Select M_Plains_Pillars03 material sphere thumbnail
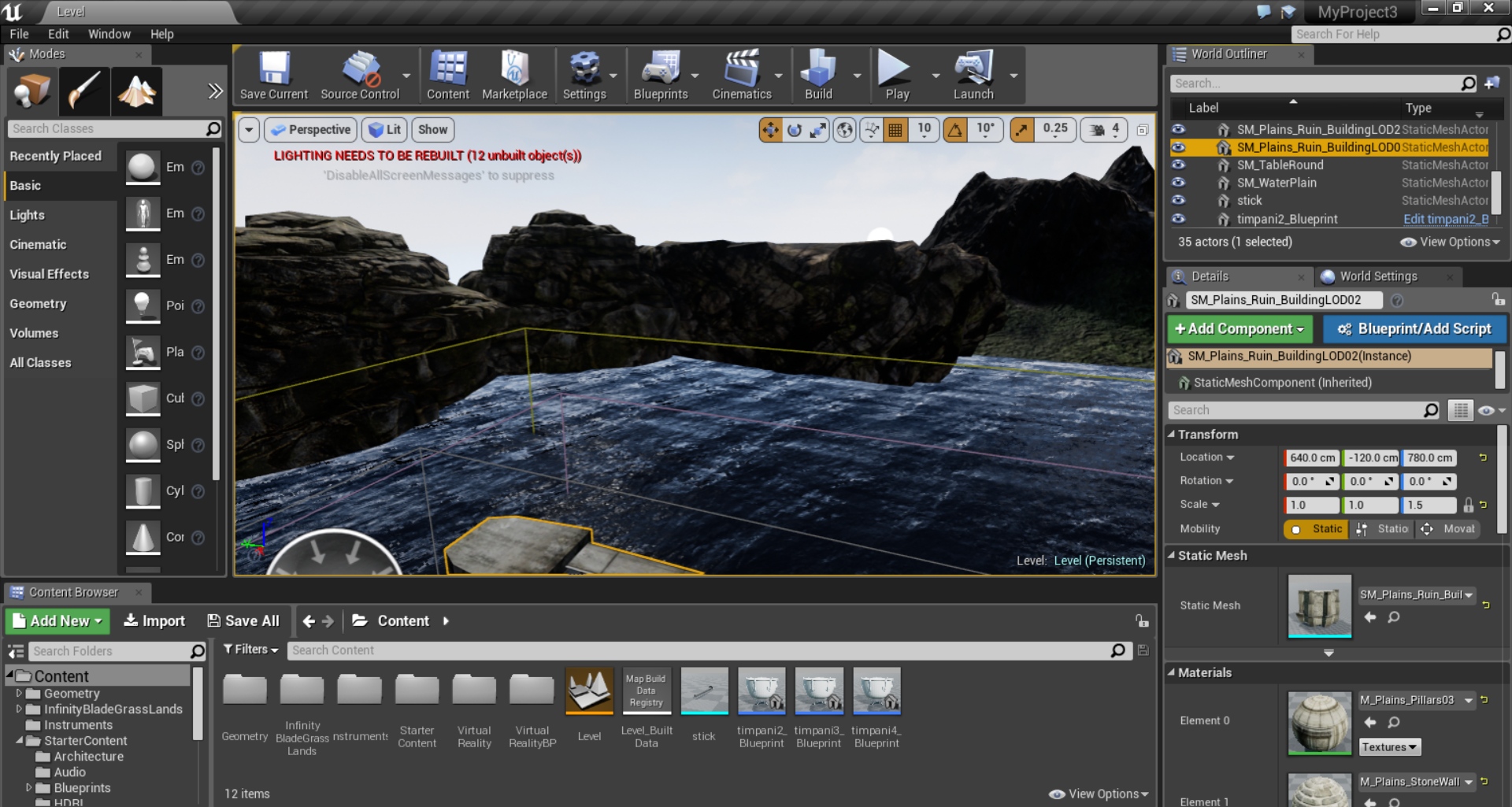Screen dimensions: 1512x807 pyautogui.click(x=1319, y=723)
